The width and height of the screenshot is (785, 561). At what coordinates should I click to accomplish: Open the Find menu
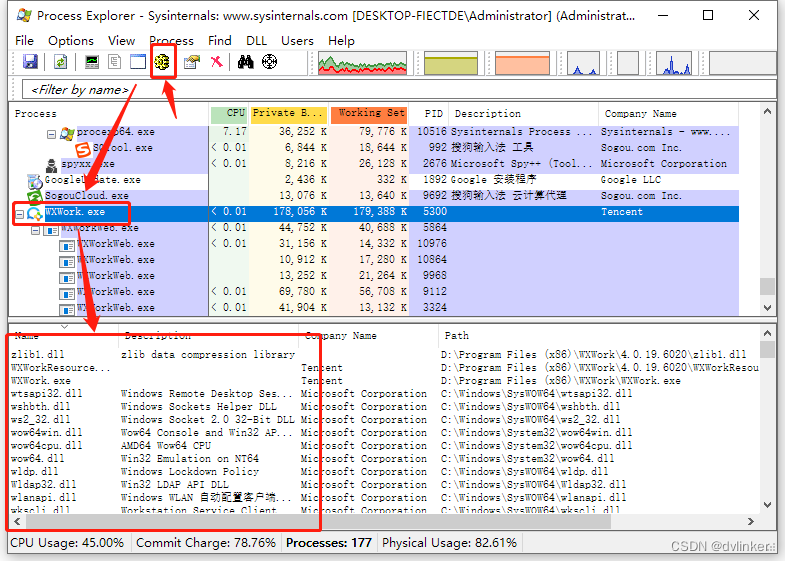point(220,41)
